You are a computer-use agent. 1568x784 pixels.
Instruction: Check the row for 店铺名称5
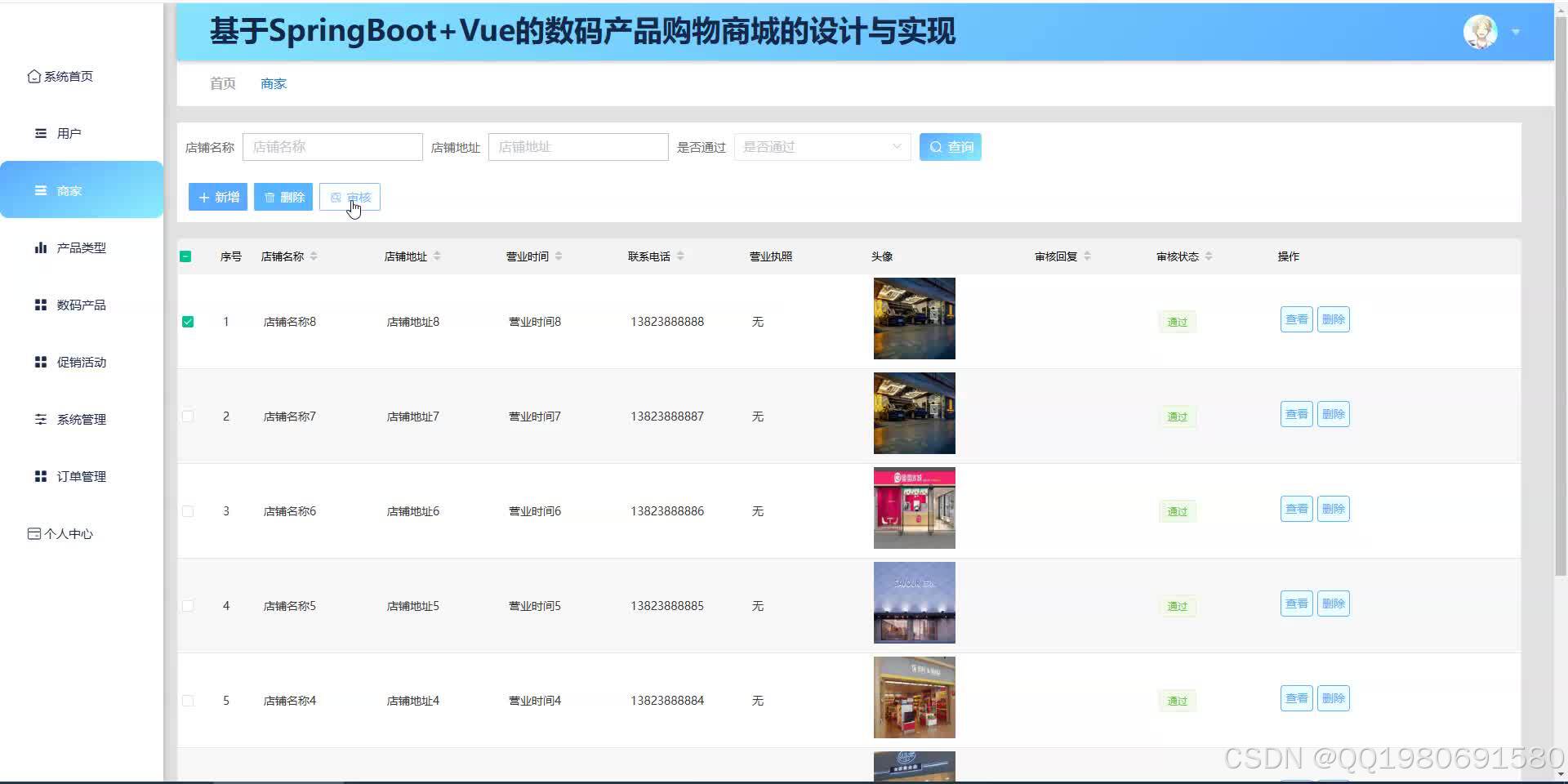point(188,606)
